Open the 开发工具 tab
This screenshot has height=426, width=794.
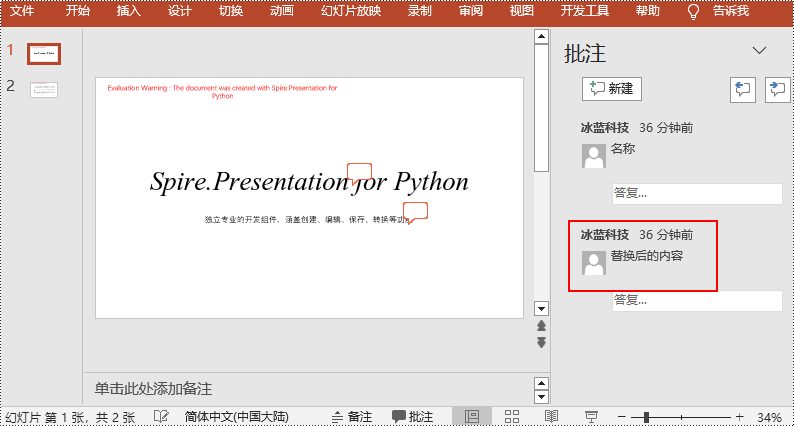point(585,11)
